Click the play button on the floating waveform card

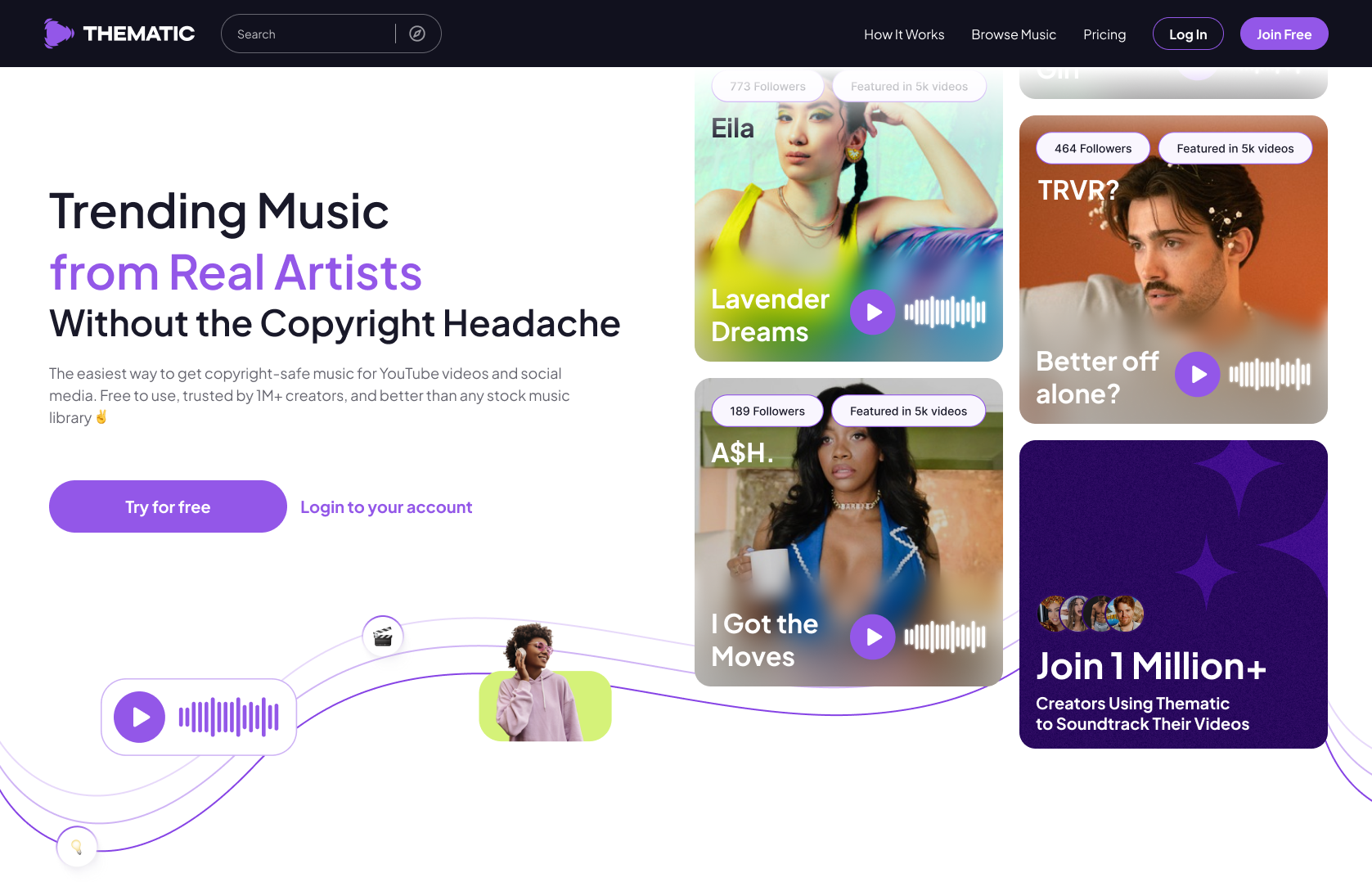[x=140, y=717]
